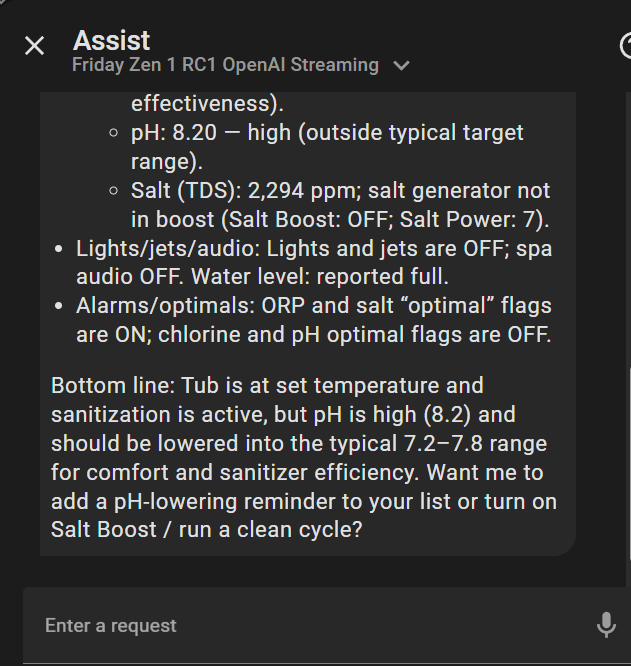Close the Assist dialog with the X icon
Screen dimensions: 631x666
(x=34, y=46)
